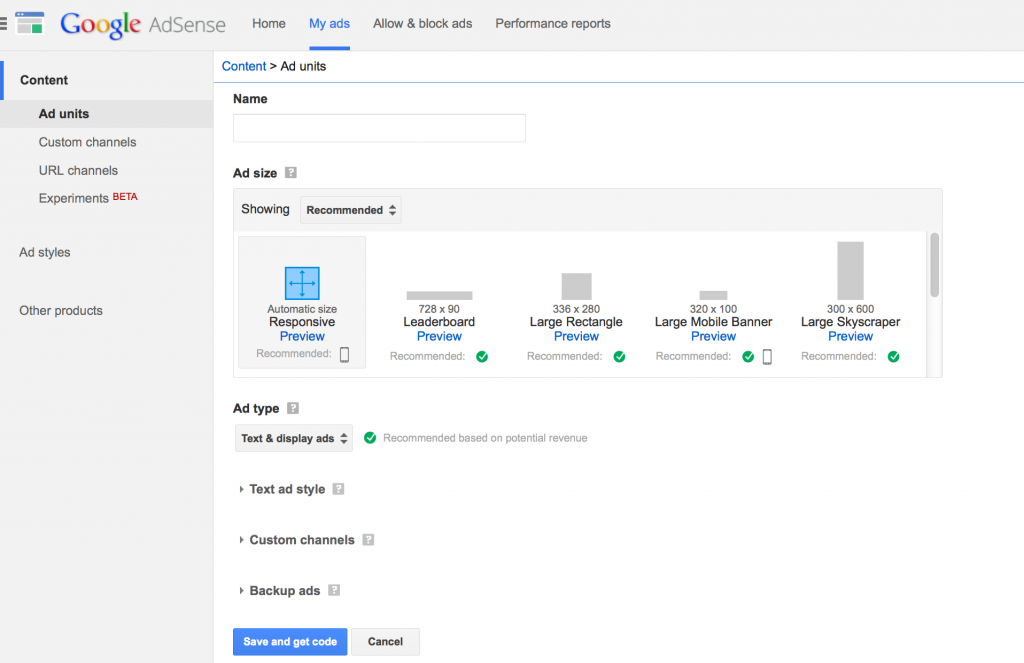Select the 336 x 280 Large Rectangle thumbnail
The image size is (1024, 663).
click(577, 286)
